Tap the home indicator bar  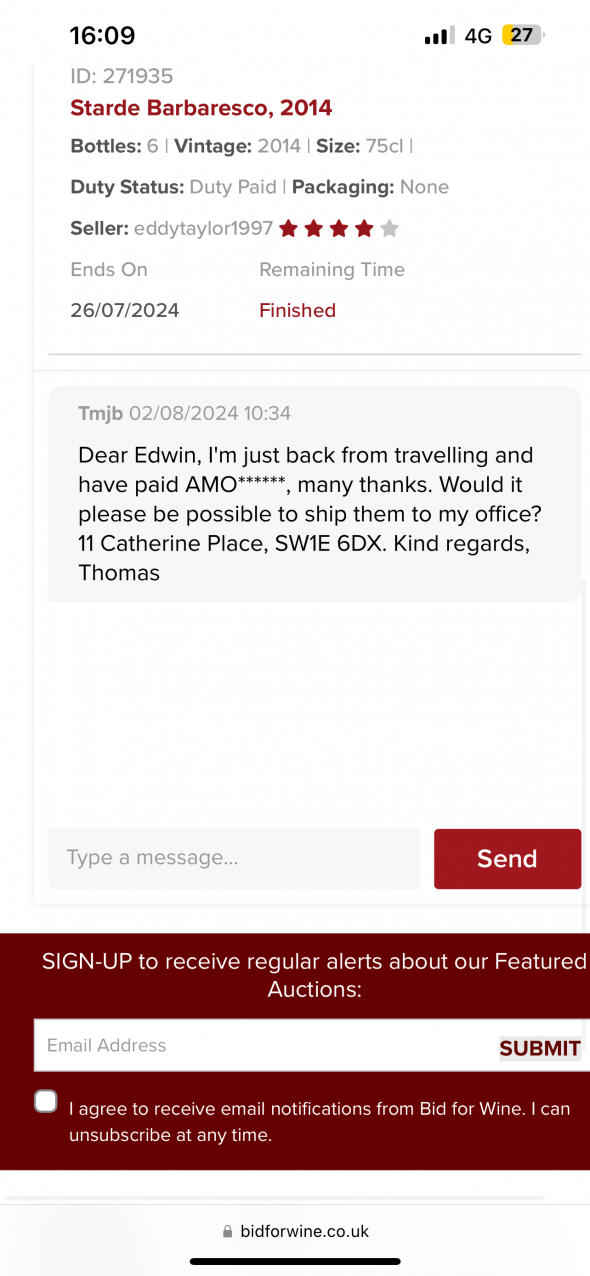click(x=295, y=1262)
